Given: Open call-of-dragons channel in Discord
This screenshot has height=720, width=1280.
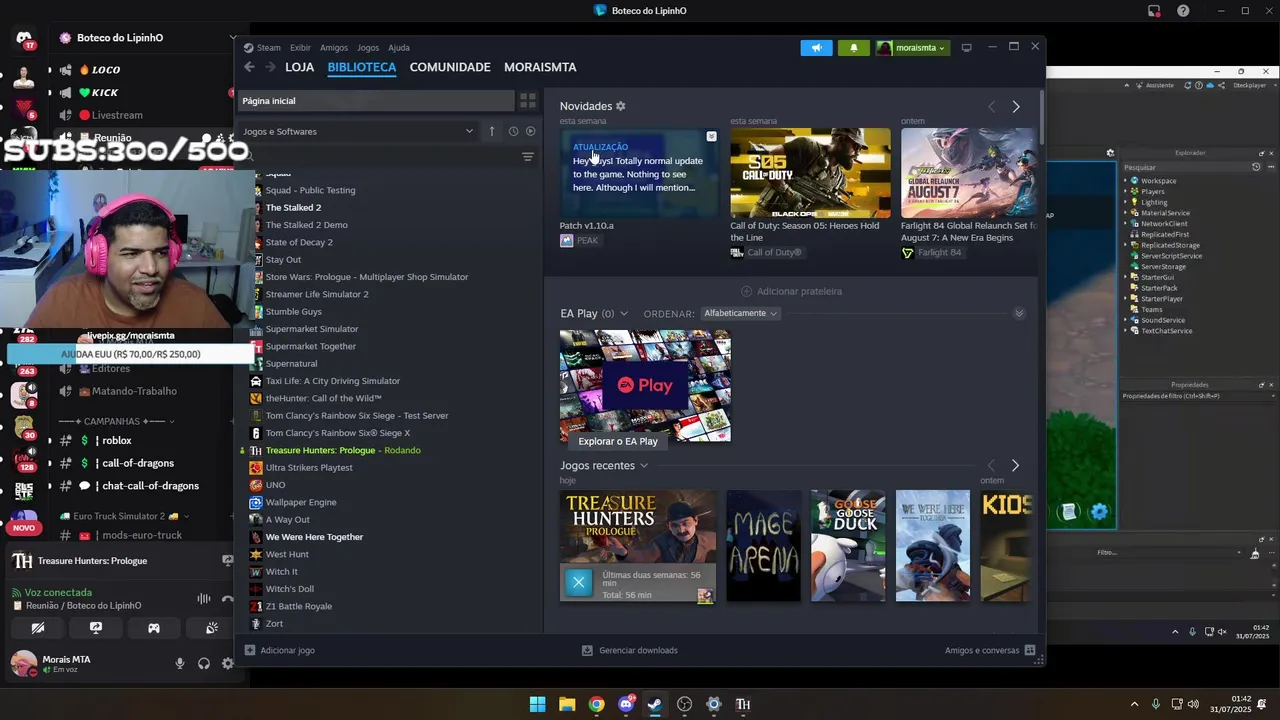Looking at the screenshot, I should click(x=138, y=463).
